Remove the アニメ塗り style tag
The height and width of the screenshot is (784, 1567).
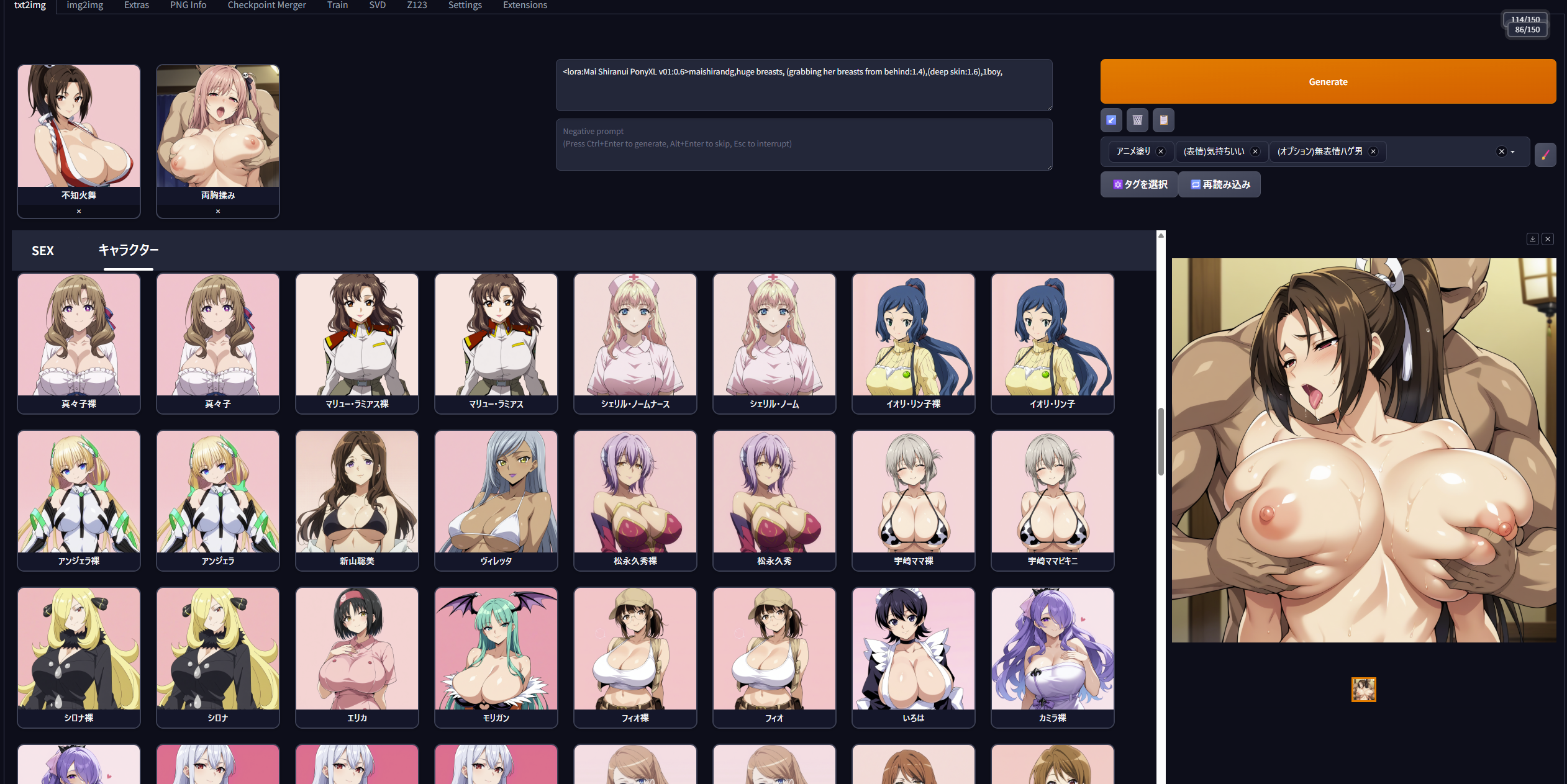1160,151
